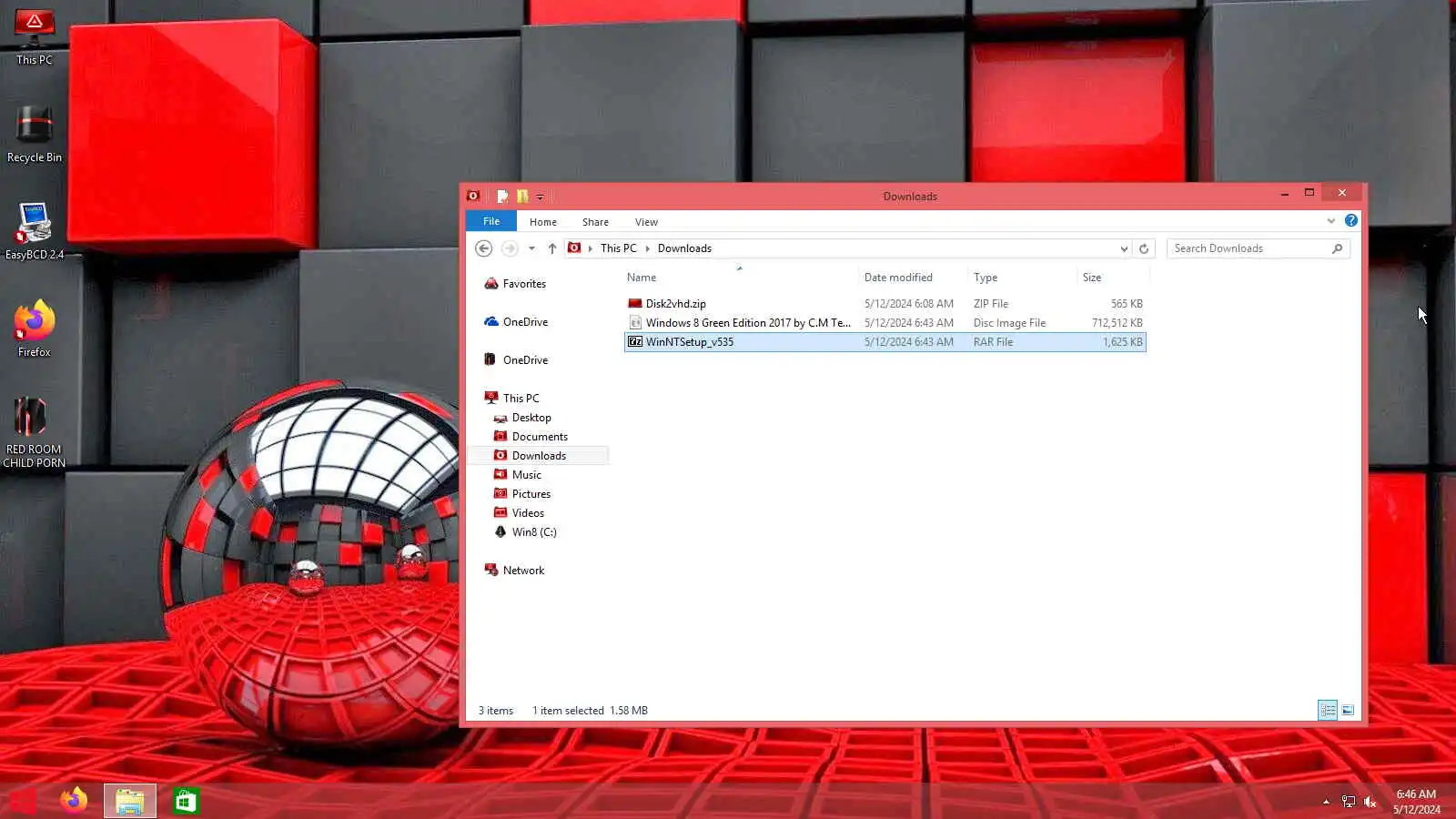Open the Windows Store taskbar icon
Viewport: 1456px width, 819px height.
(x=186, y=801)
